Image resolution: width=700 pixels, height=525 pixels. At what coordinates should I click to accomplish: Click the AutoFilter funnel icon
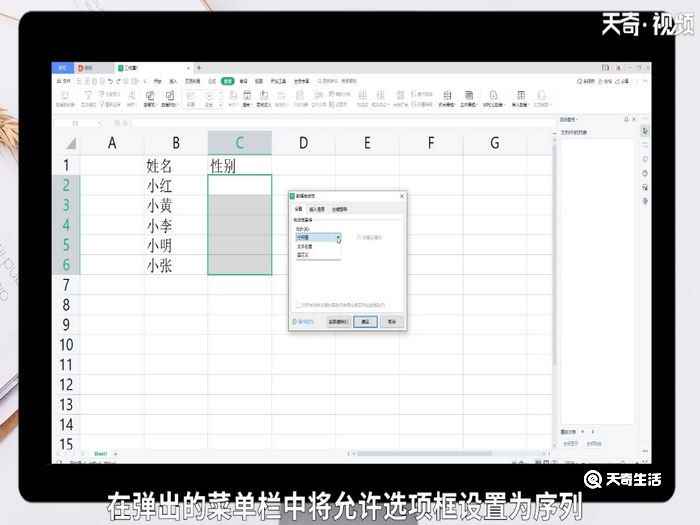coord(88,100)
